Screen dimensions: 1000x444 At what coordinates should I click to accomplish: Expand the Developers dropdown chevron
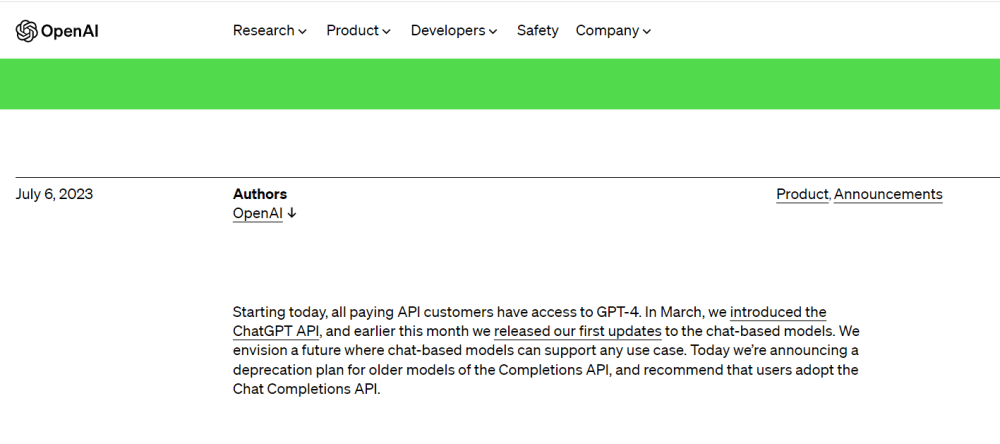point(493,32)
